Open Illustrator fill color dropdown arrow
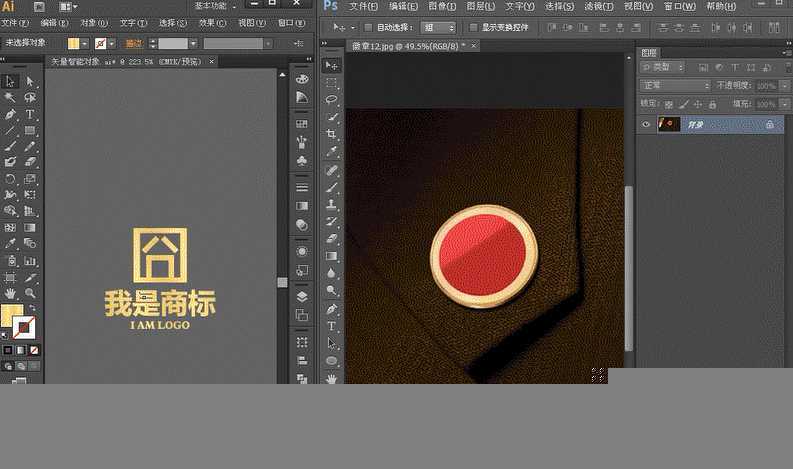This screenshot has width=793, height=469. point(84,44)
